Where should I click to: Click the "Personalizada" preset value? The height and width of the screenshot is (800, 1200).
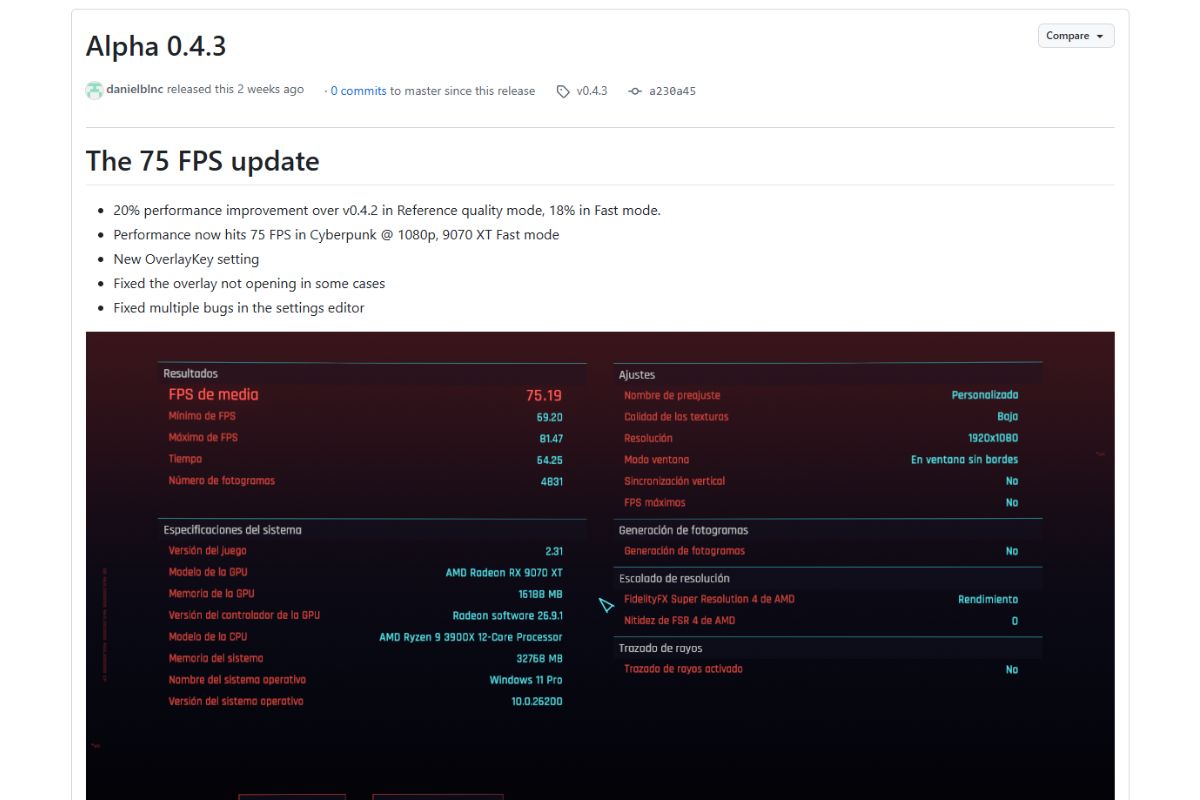click(x=985, y=395)
